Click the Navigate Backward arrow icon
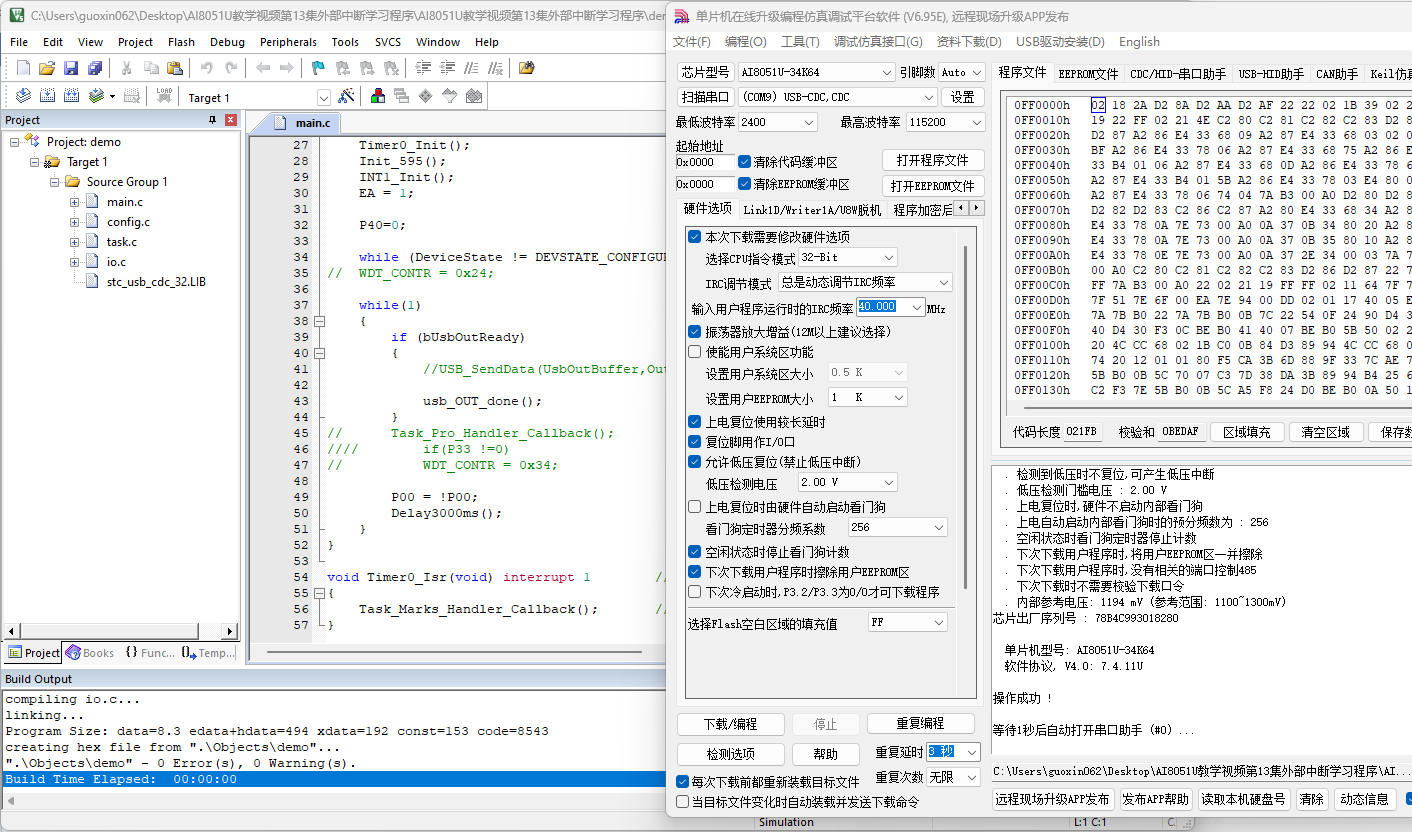1412x832 pixels. tap(263, 68)
